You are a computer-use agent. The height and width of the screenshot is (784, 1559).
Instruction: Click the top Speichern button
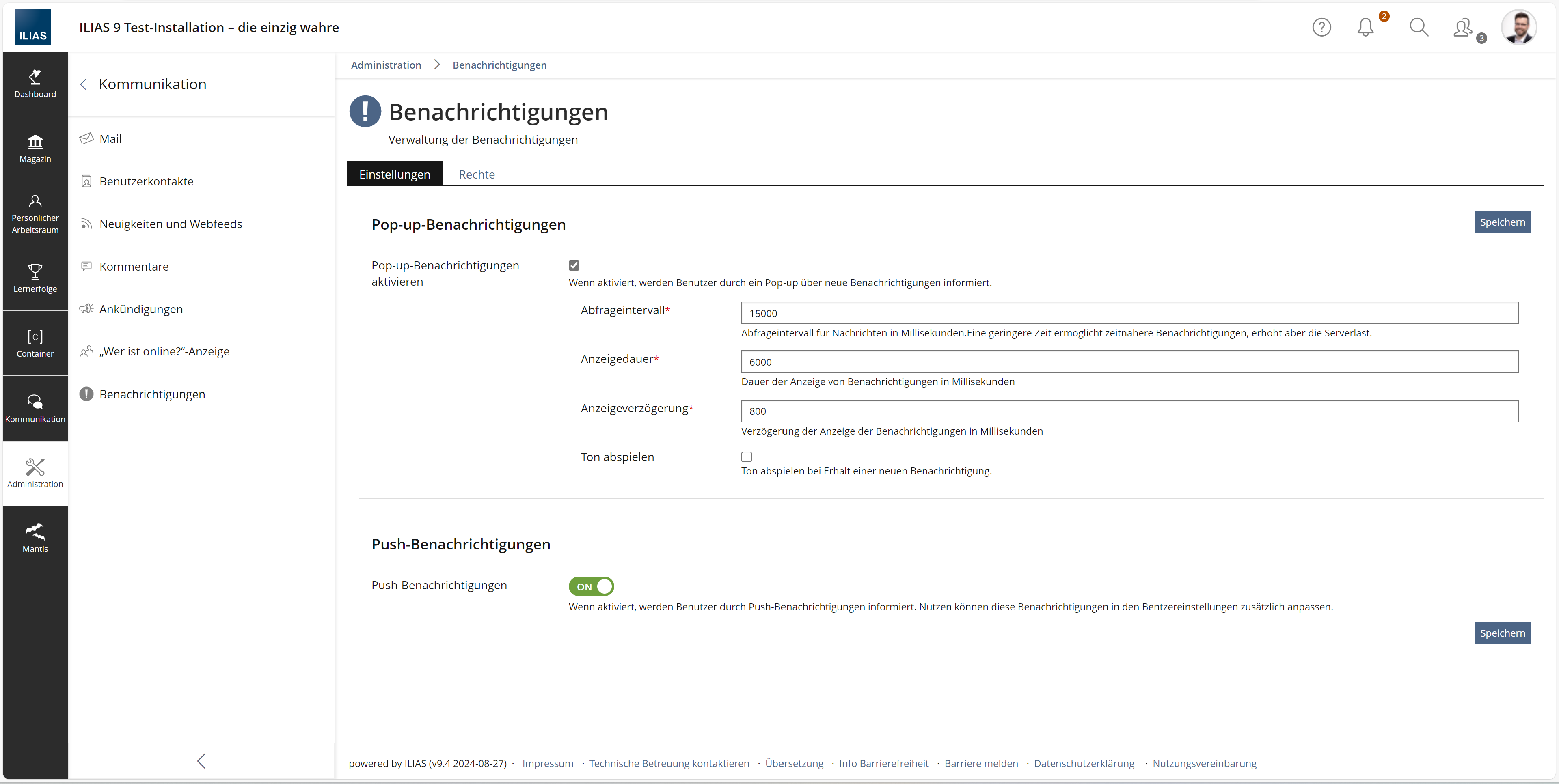1501,222
